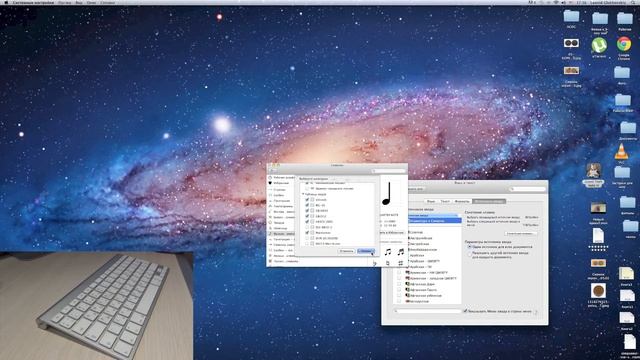Select the highlighted musical symbols category in Character Viewer sidebar
The width and height of the screenshot is (640, 360).
point(281,234)
